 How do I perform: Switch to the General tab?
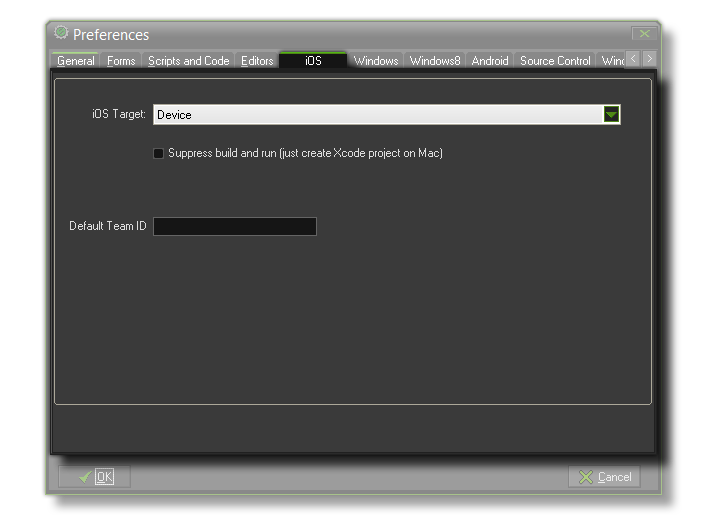click(x=76, y=61)
